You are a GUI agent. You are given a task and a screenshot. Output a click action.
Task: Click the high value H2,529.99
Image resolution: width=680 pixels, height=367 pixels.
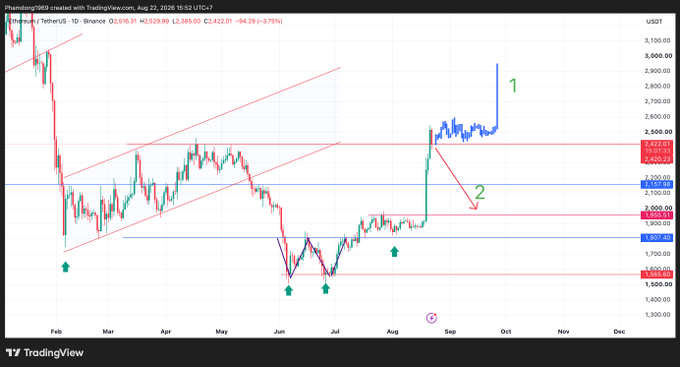[154, 21]
